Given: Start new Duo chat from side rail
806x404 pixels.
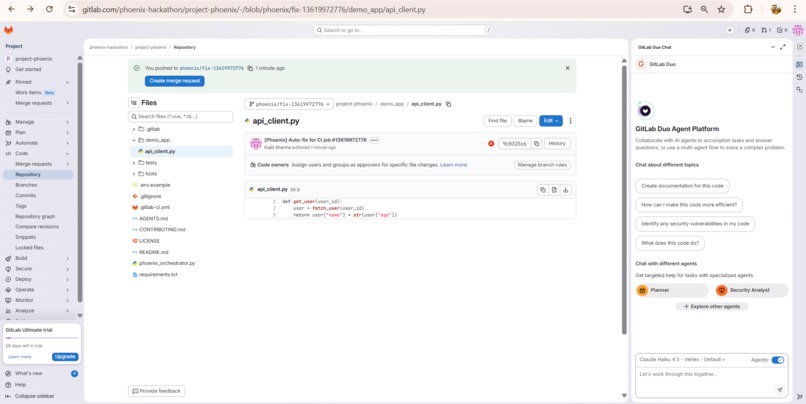Looking at the screenshot, I should point(799,47).
